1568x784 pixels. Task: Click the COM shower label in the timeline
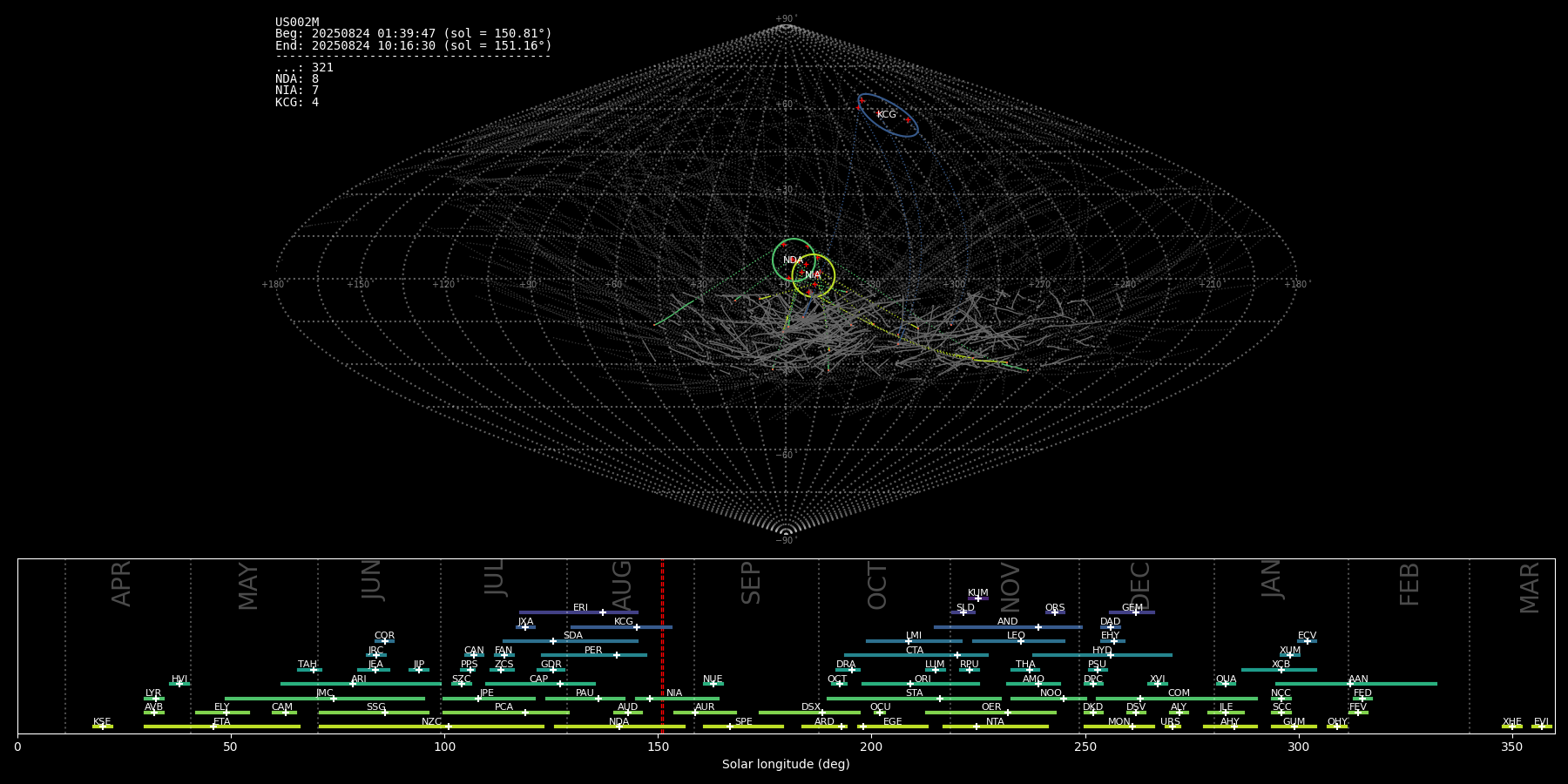pyautogui.click(x=1179, y=693)
